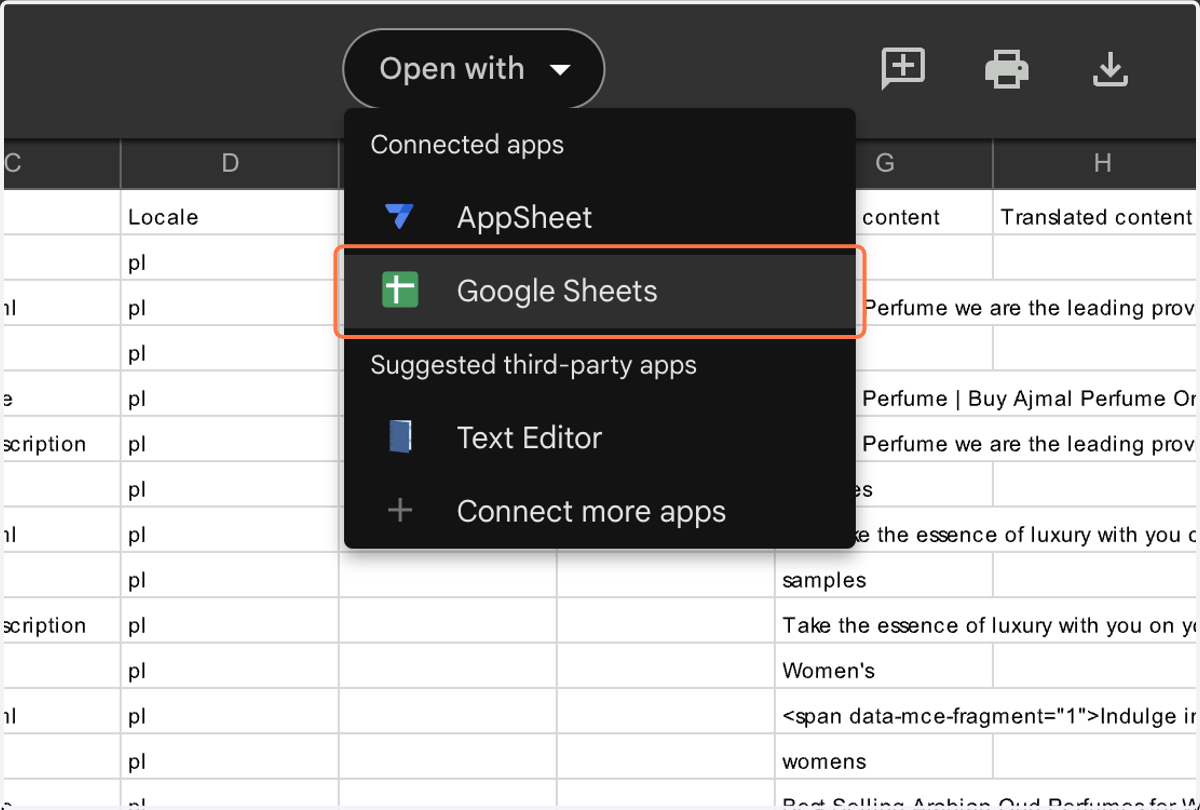Select column D header
Image resolution: width=1200 pixels, height=810 pixels.
(230, 164)
